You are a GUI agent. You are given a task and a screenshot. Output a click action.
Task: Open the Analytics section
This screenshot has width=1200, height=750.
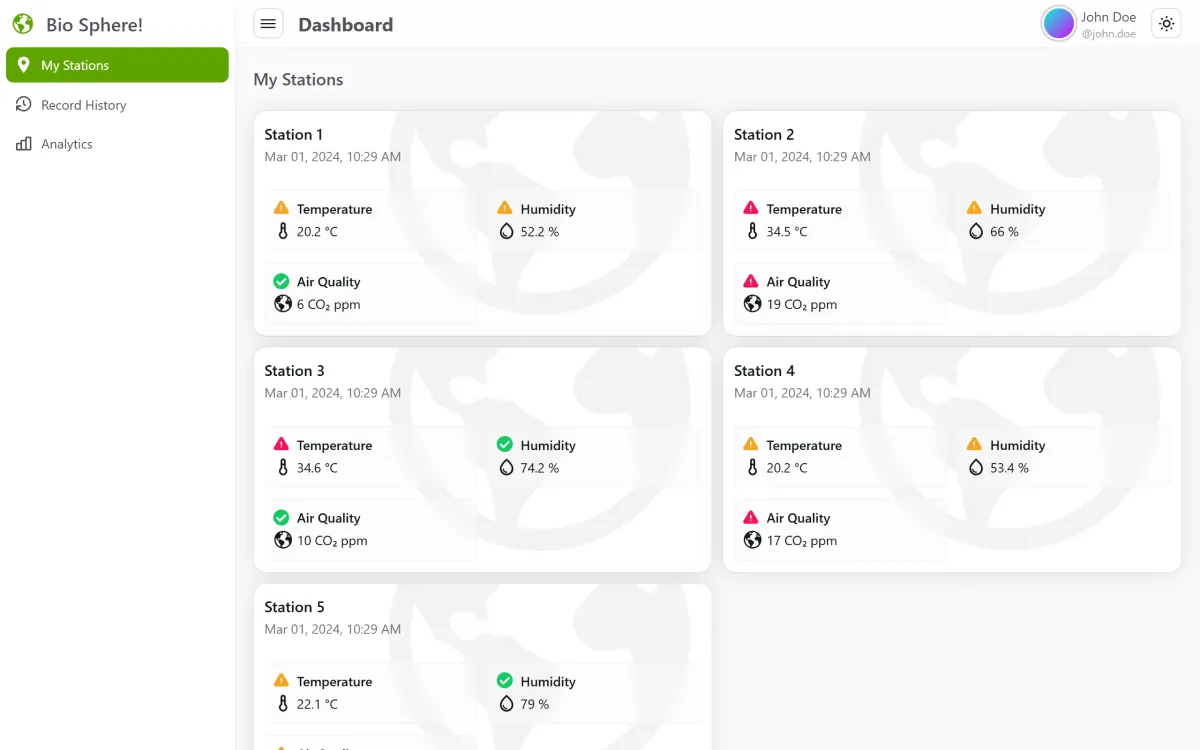click(66, 144)
